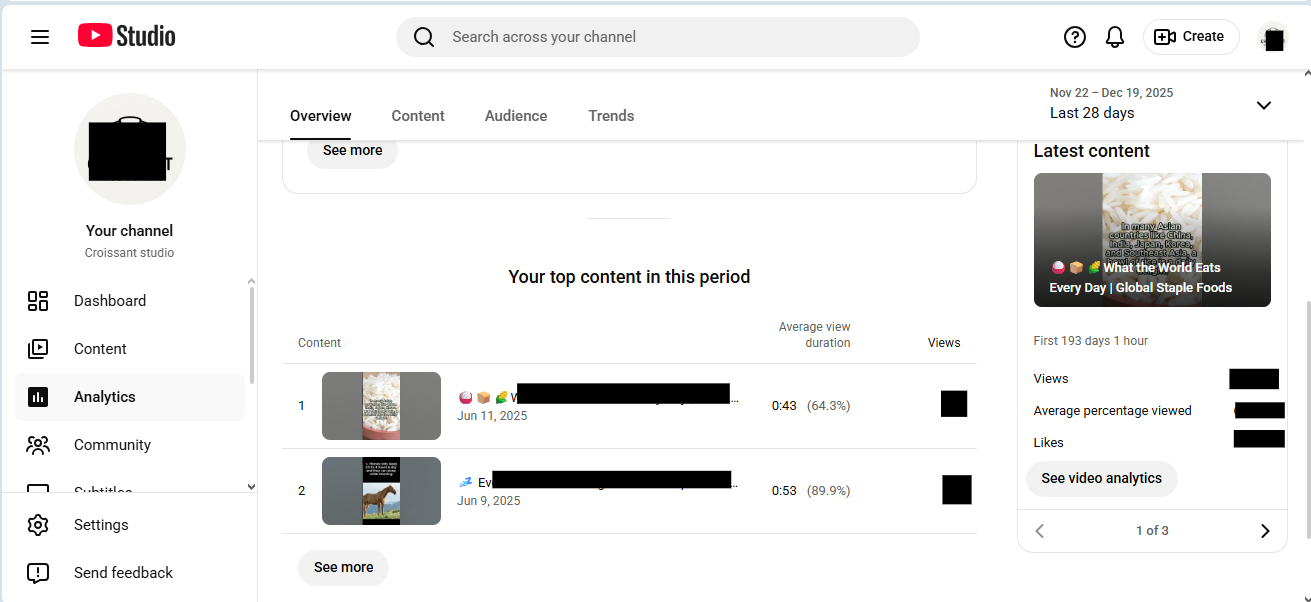
Task: Click Send feedback in the sidebar
Action: point(123,572)
